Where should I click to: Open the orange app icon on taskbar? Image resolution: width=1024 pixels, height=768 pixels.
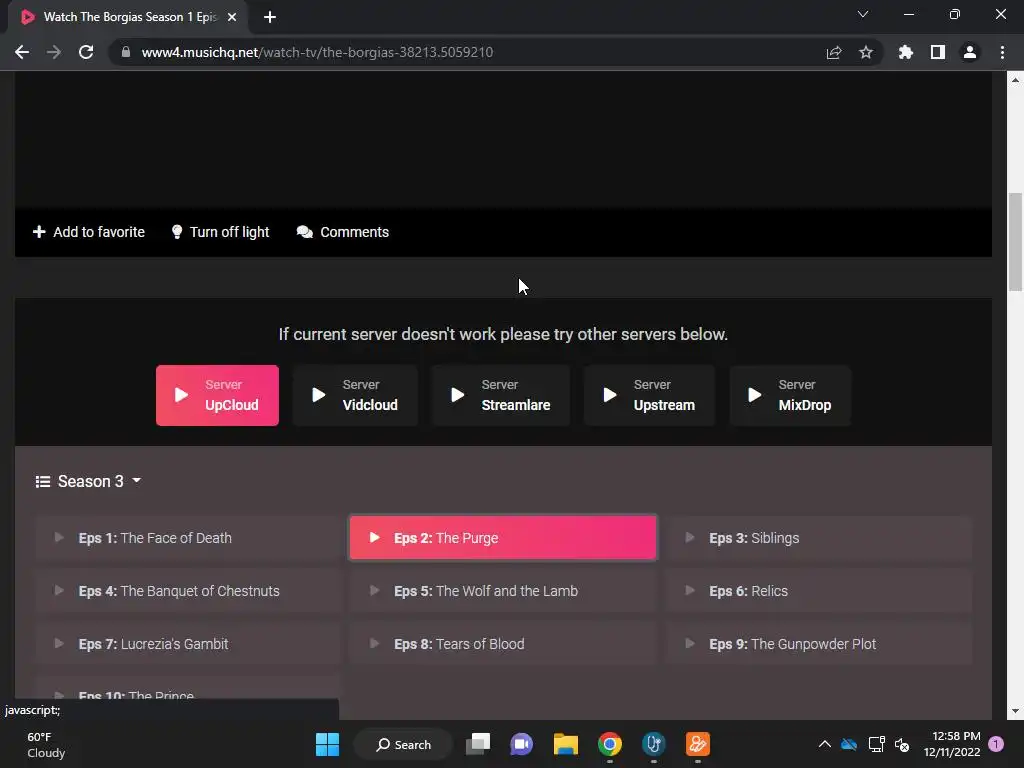pyautogui.click(x=697, y=744)
